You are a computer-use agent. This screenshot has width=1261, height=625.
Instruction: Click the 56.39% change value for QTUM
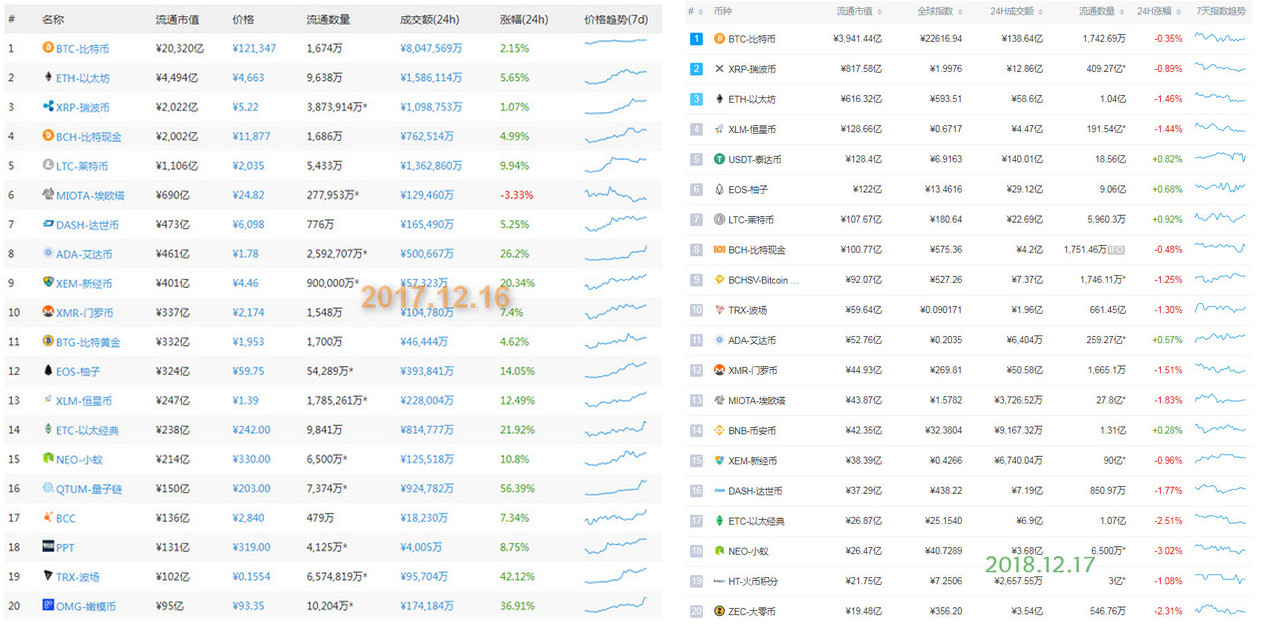[517, 489]
